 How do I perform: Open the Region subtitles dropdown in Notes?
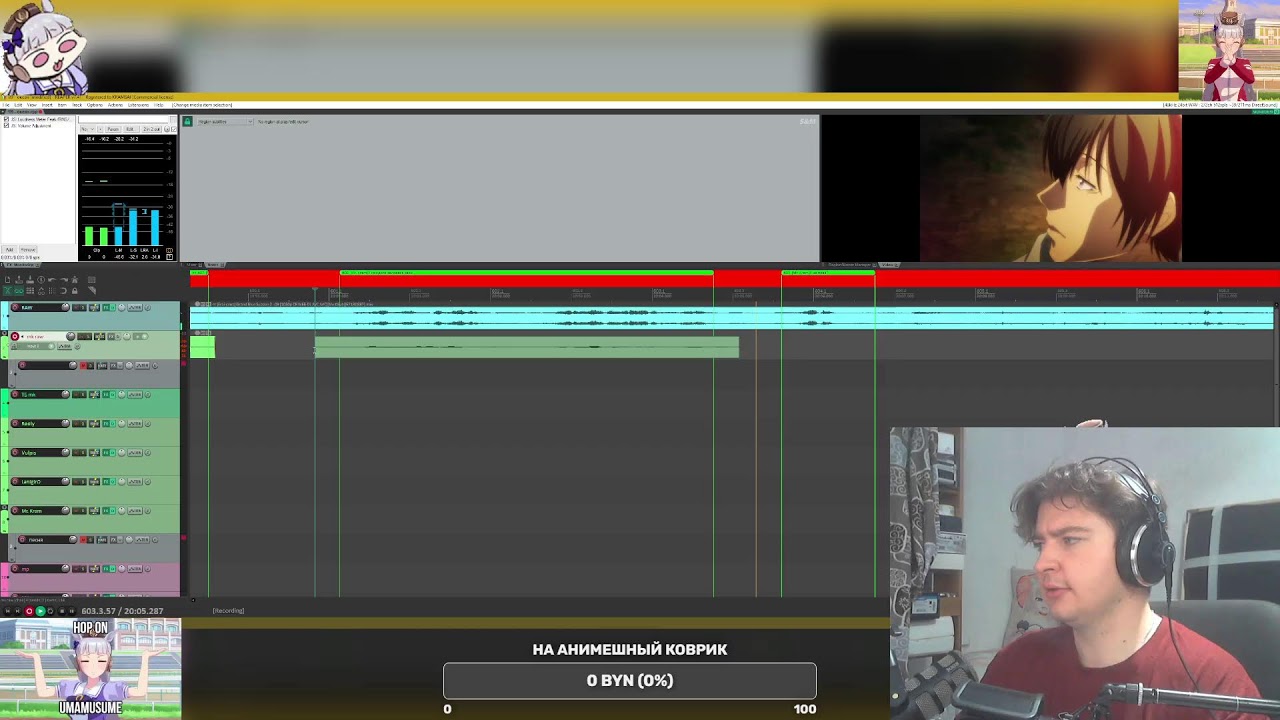click(x=224, y=122)
